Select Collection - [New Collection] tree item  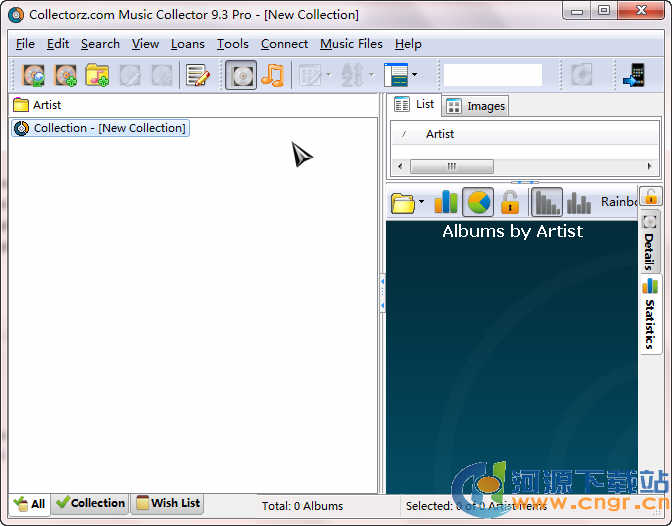(x=100, y=128)
